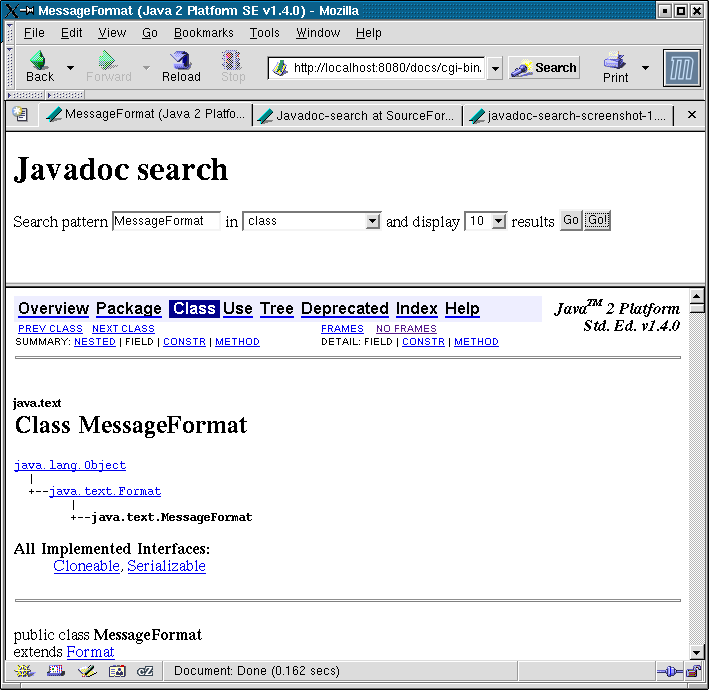Click the Stop loading icon
This screenshot has height=690, width=709.
point(232,66)
